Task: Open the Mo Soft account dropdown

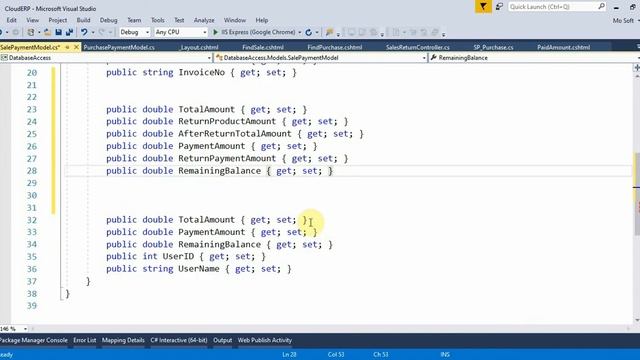Action: pyautogui.click(x=625, y=20)
